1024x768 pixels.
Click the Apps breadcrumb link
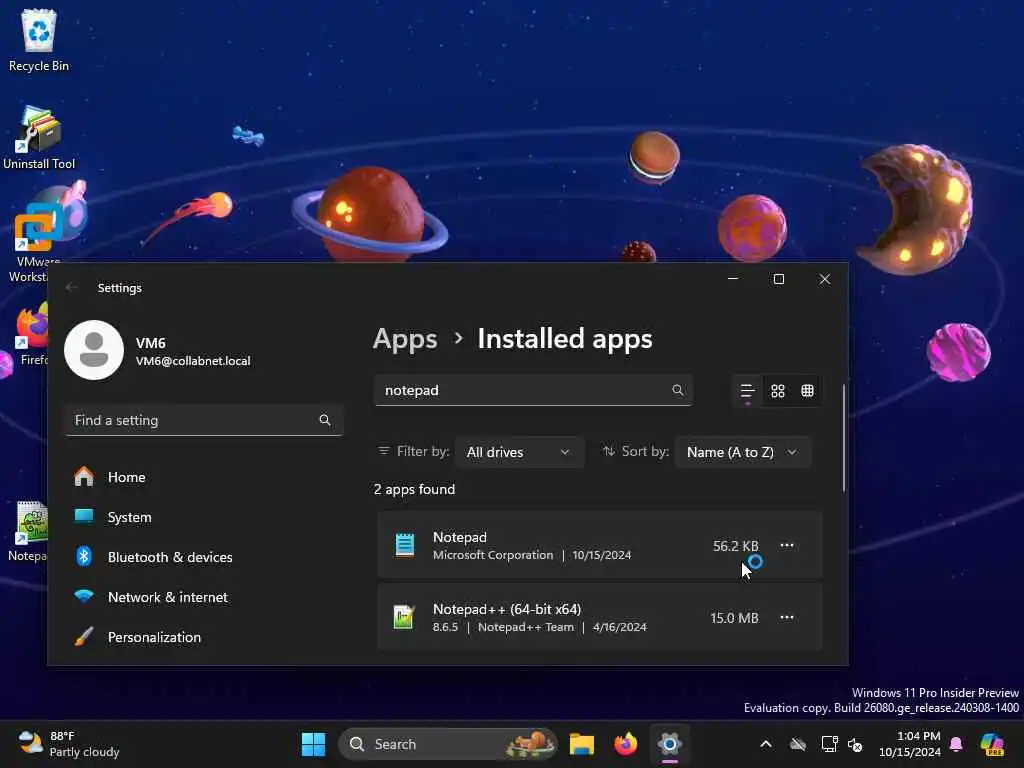[405, 339]
